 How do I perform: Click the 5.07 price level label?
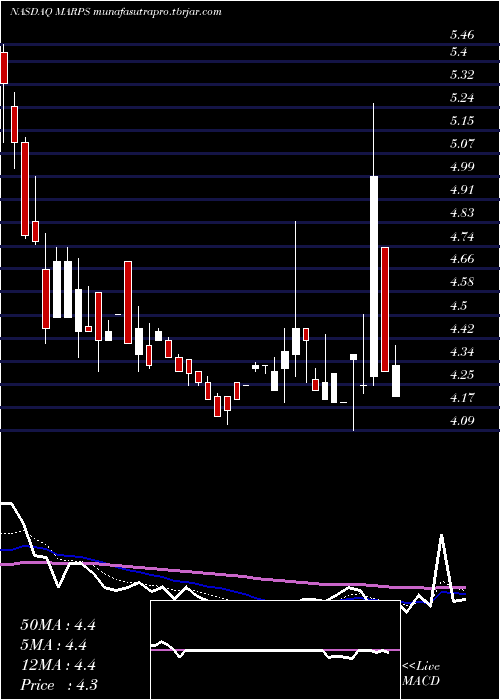[462, 144]
